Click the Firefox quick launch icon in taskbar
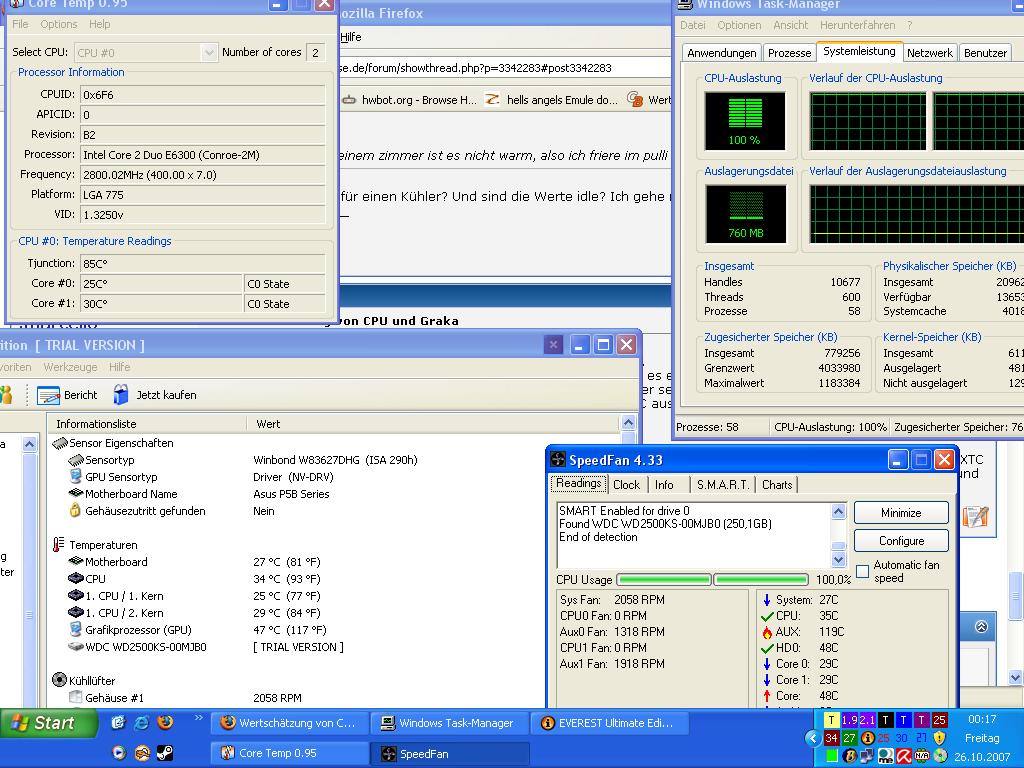This screenshot has height=768, width=1024. [165, 722]
